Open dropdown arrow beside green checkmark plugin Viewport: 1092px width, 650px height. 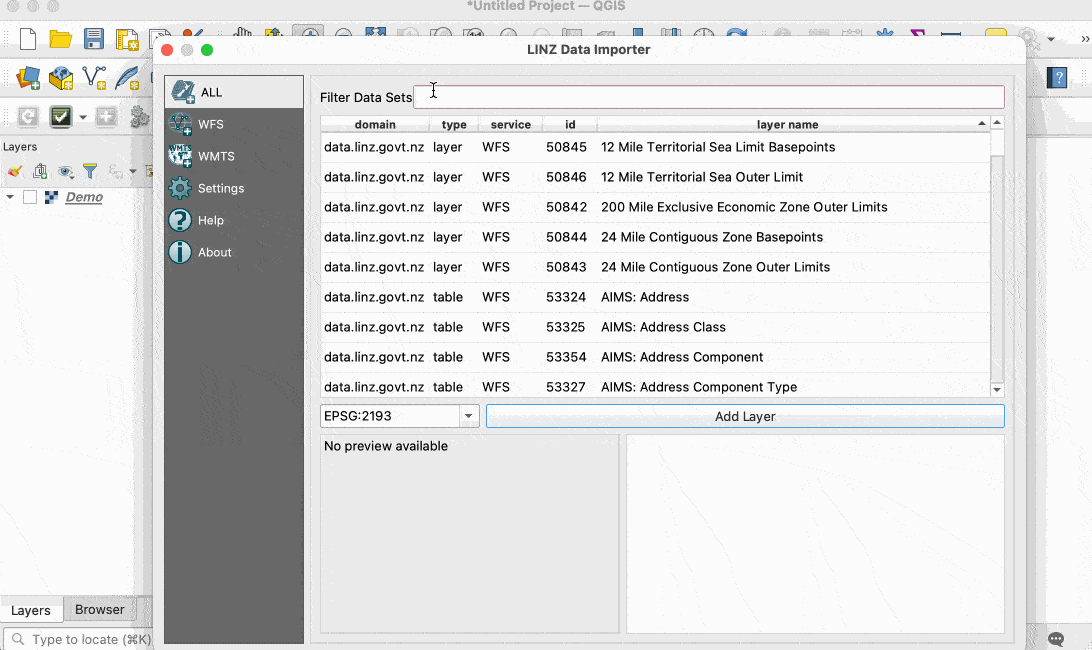tap(83, 117)
